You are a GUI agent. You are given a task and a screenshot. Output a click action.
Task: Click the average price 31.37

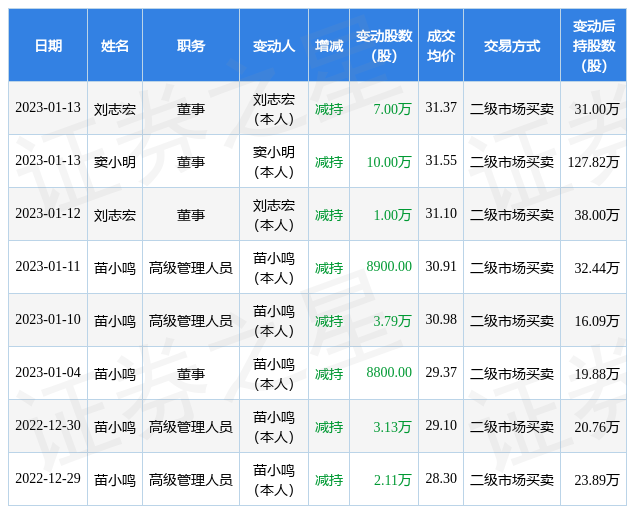pyautogui.click(x=441, y=108)
